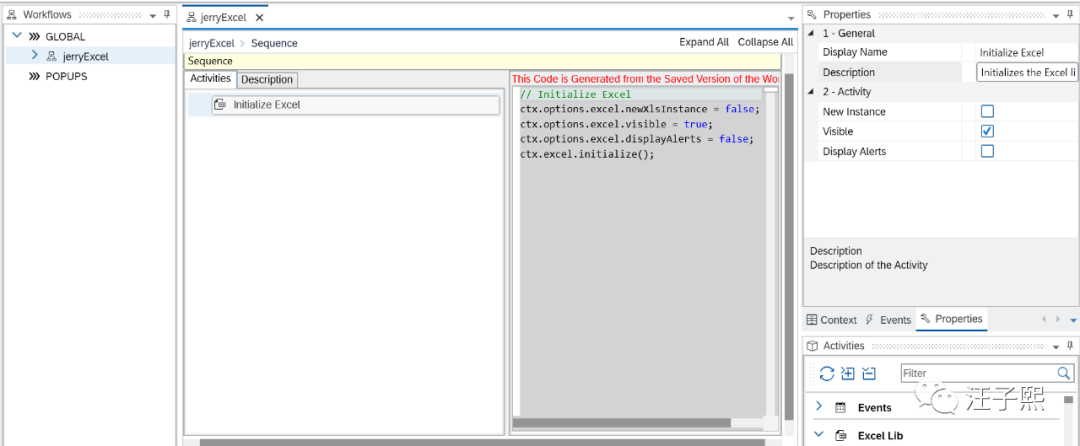Click the tab strip left arrow
This screenshot has width=1080, height=446.
[x=1044, y=319]
